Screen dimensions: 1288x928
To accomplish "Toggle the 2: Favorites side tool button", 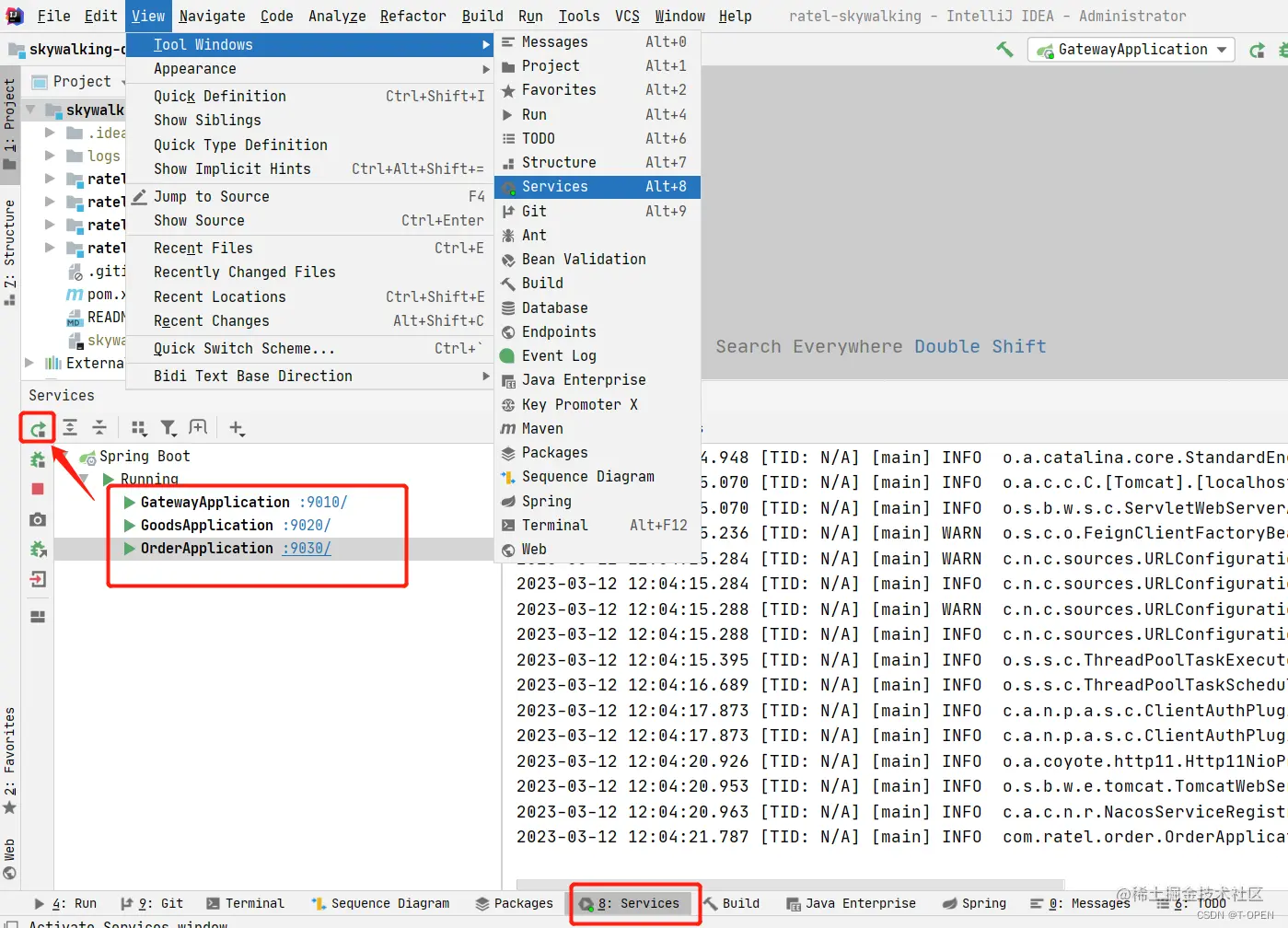I will (x=10, y=760).
